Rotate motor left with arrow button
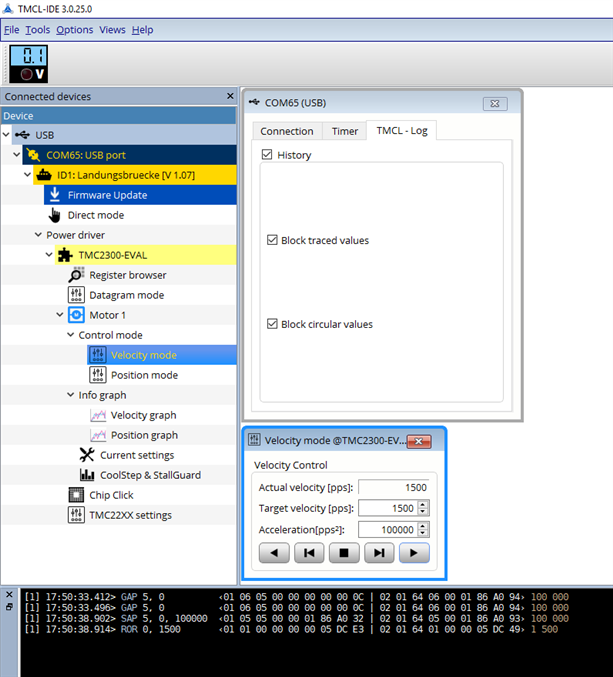The width and height of the screenshot is (613, 677). click(x=274, y=553)
